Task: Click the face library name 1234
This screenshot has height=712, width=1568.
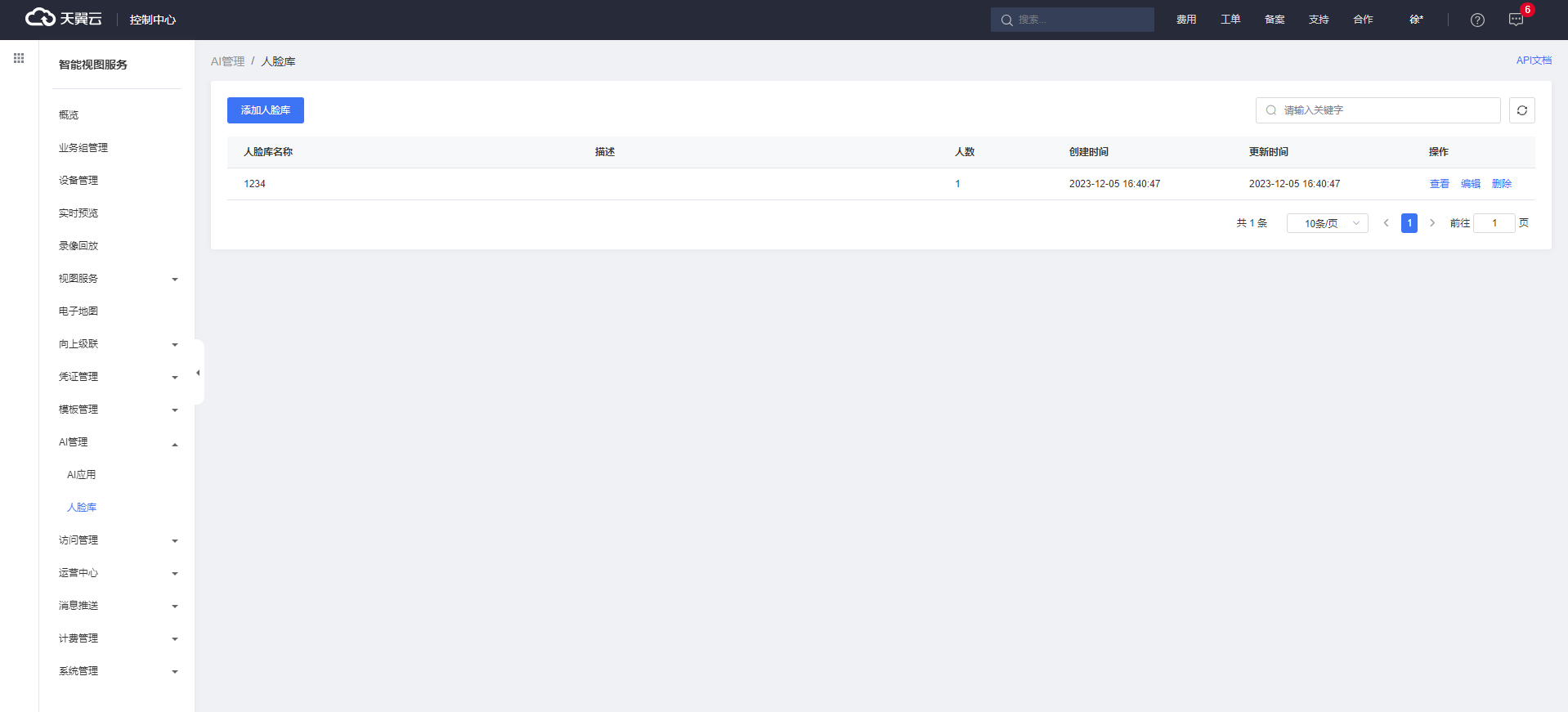Action: point(254,184)
